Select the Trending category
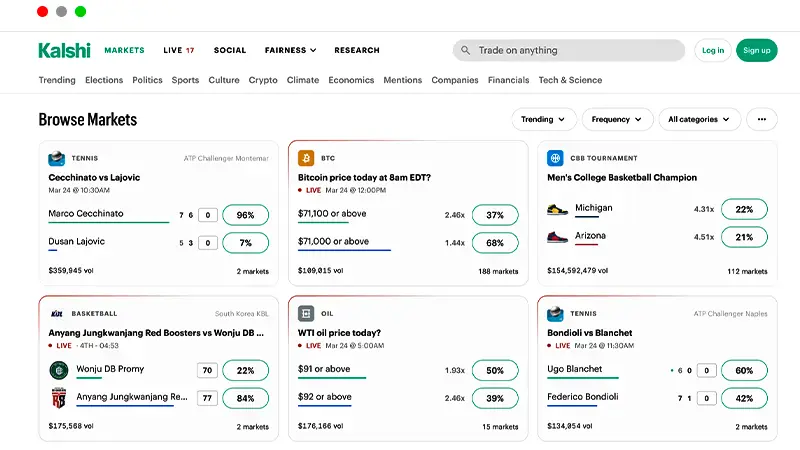 [x=57, y=80]
